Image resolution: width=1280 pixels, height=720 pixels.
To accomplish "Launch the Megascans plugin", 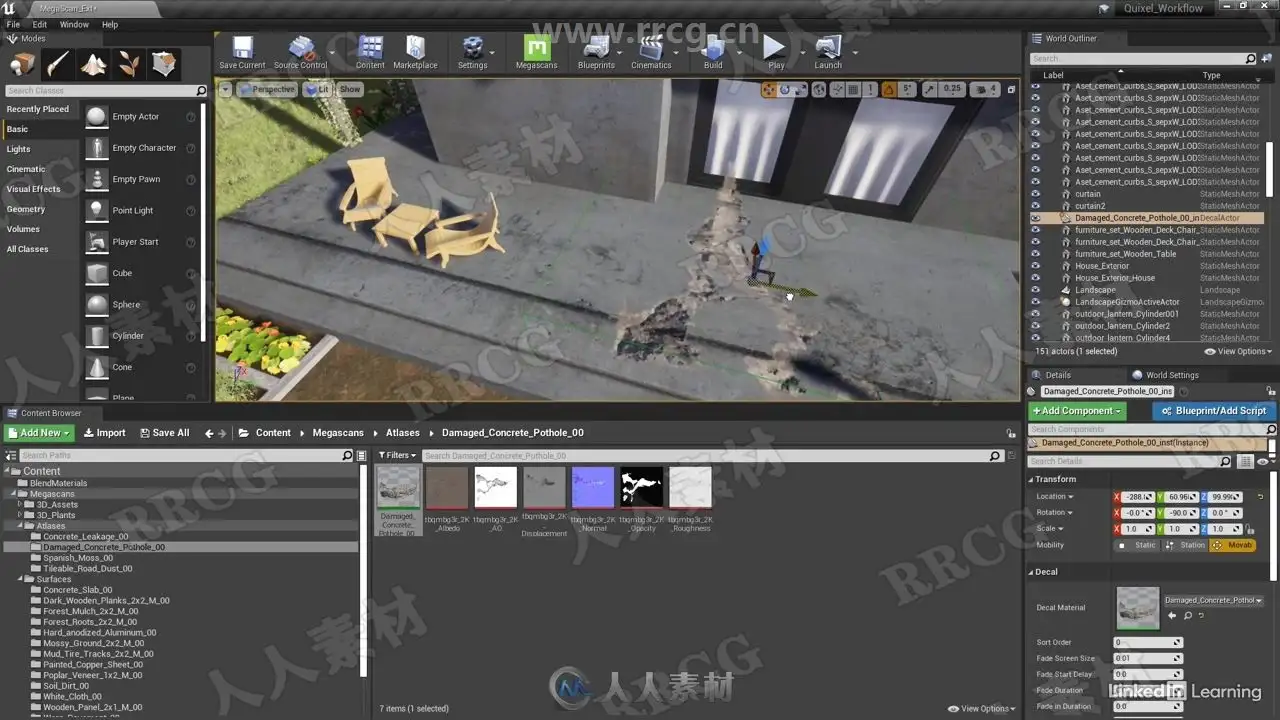I will [537, 52].
